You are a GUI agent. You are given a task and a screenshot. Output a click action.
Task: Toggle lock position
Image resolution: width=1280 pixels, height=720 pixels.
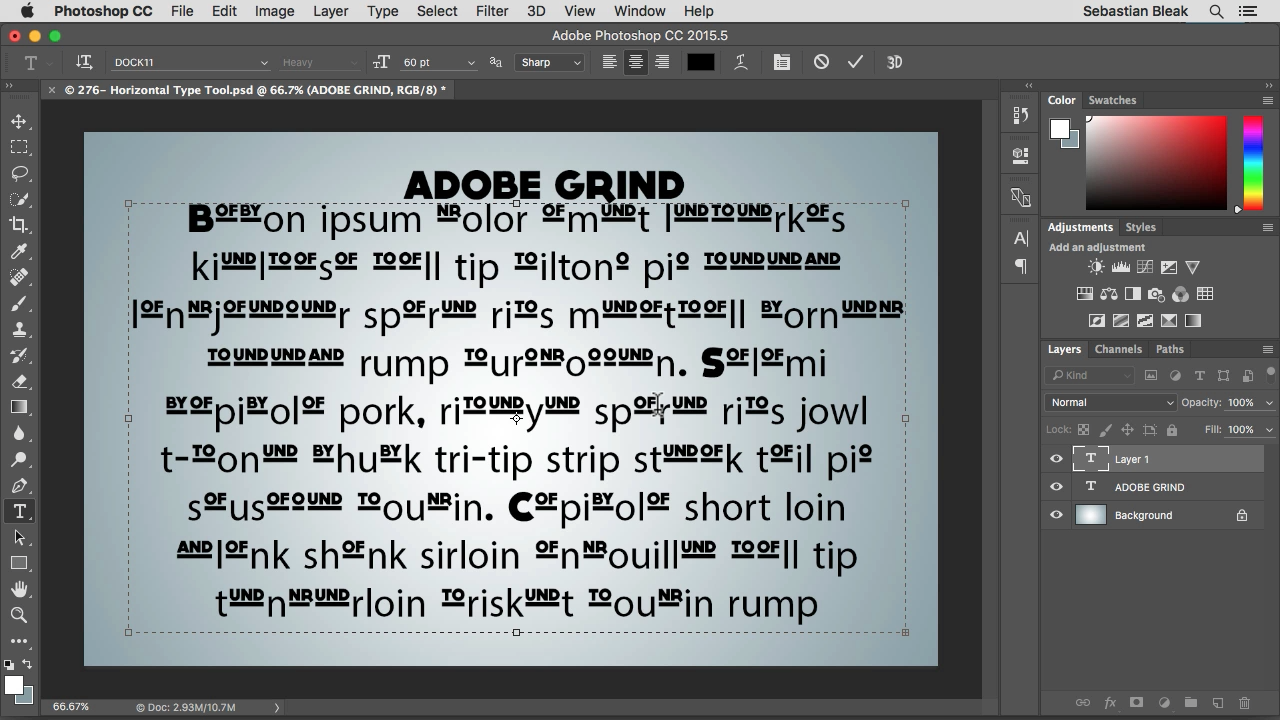pos(1127,430)
